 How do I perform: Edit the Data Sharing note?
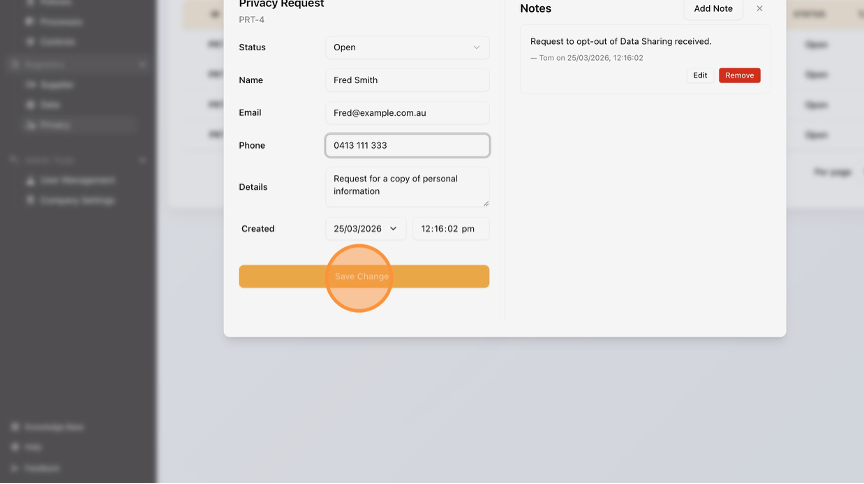click(x=700, y=76)
